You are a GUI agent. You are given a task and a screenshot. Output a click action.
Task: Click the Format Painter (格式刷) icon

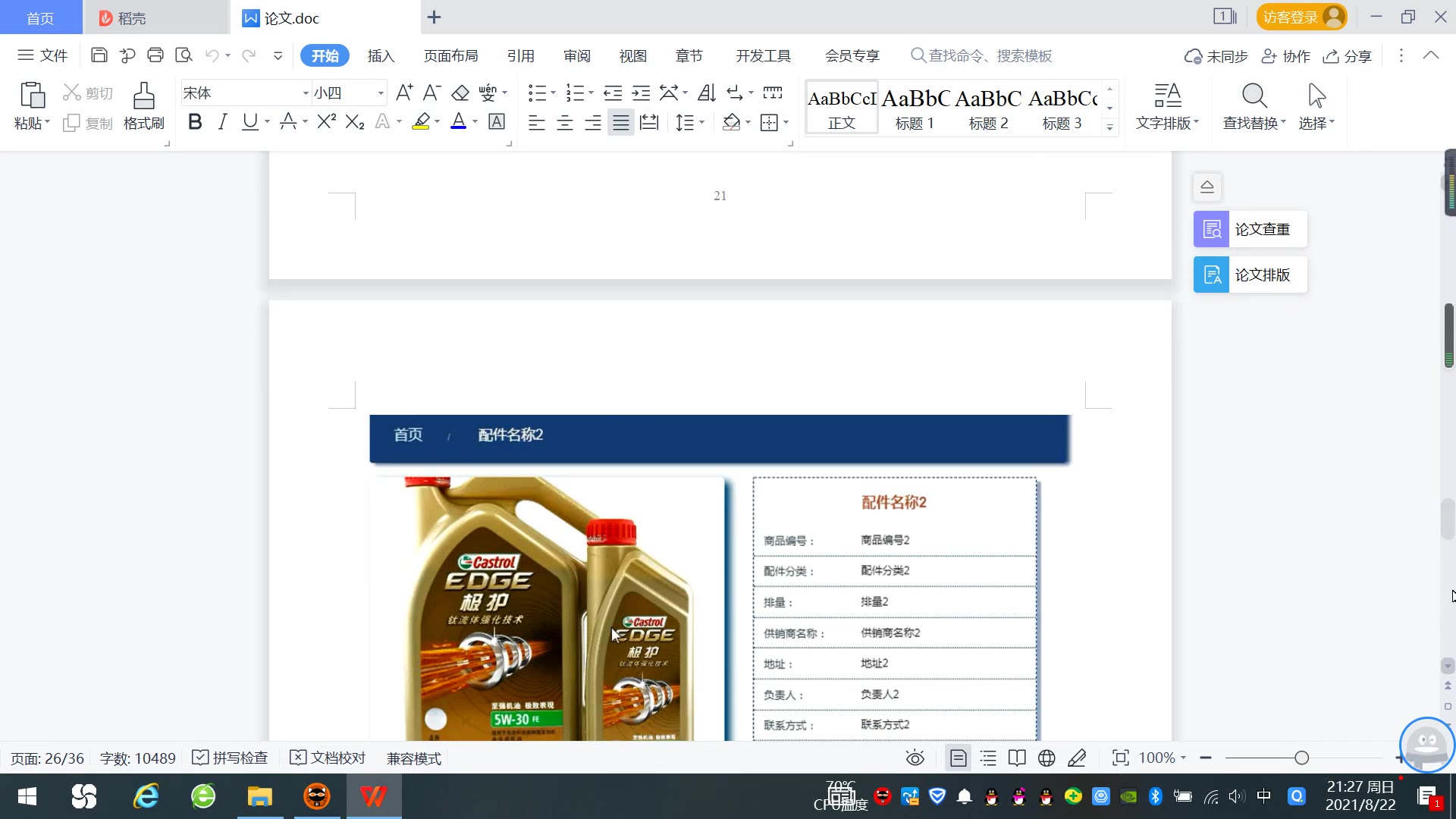[x=143, y=97]
